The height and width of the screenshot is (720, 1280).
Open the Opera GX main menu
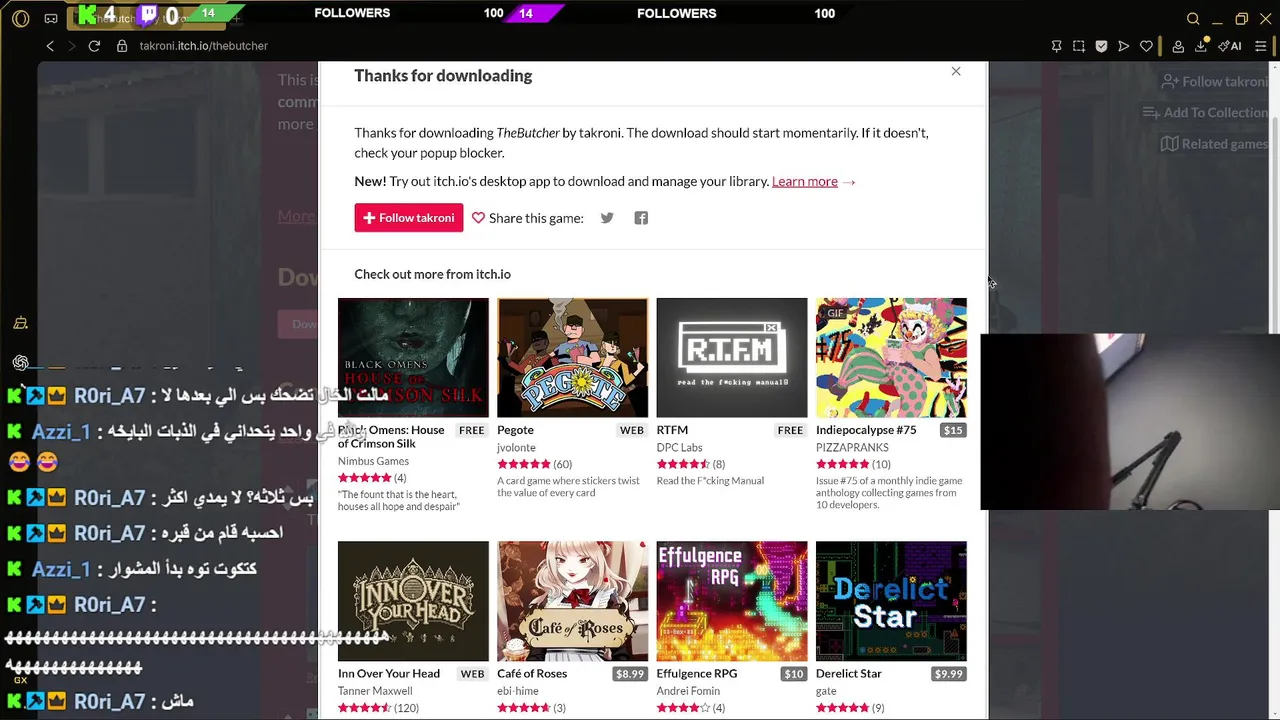click(21, 19)
